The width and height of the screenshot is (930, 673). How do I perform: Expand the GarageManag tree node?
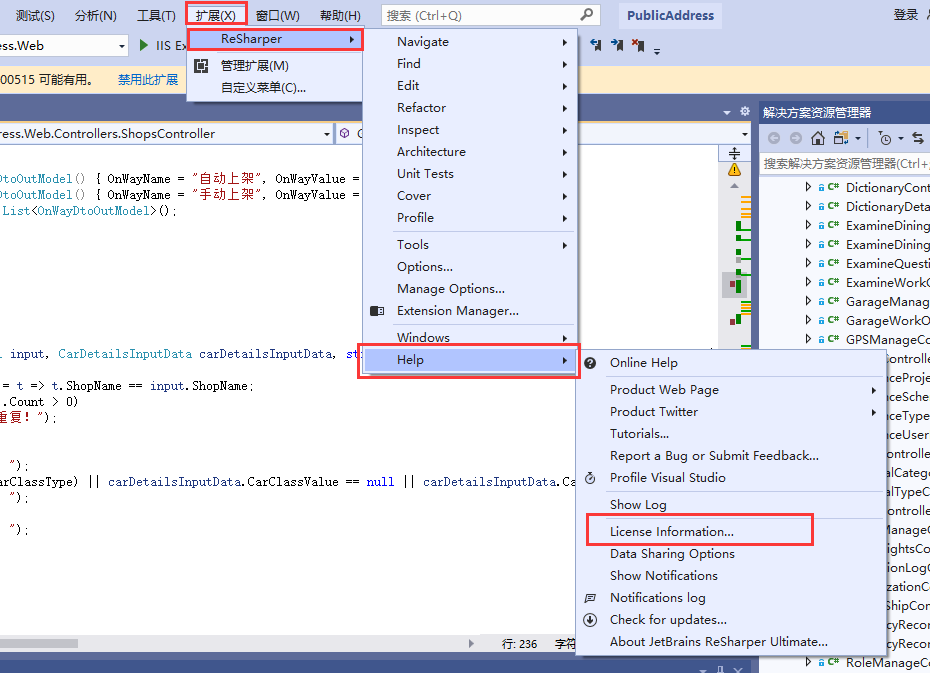click(x=809, y=301)
